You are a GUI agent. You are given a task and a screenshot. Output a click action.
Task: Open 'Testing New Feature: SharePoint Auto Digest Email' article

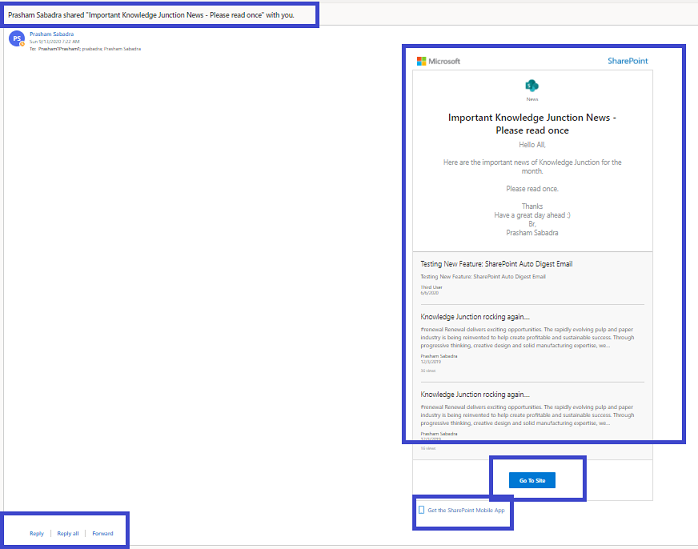pos(496,264)
